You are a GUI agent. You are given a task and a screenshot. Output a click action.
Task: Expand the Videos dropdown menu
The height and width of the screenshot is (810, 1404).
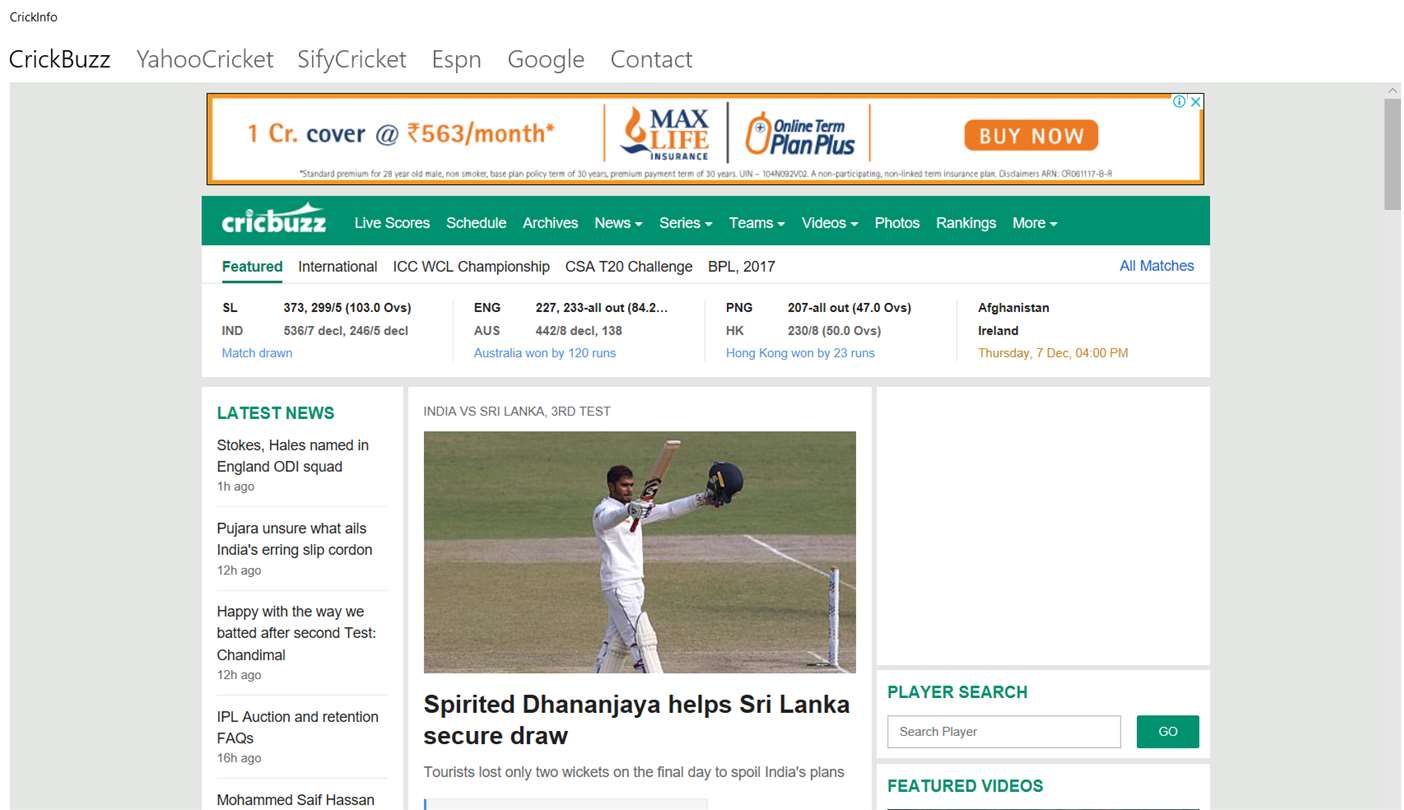(830, 223)
